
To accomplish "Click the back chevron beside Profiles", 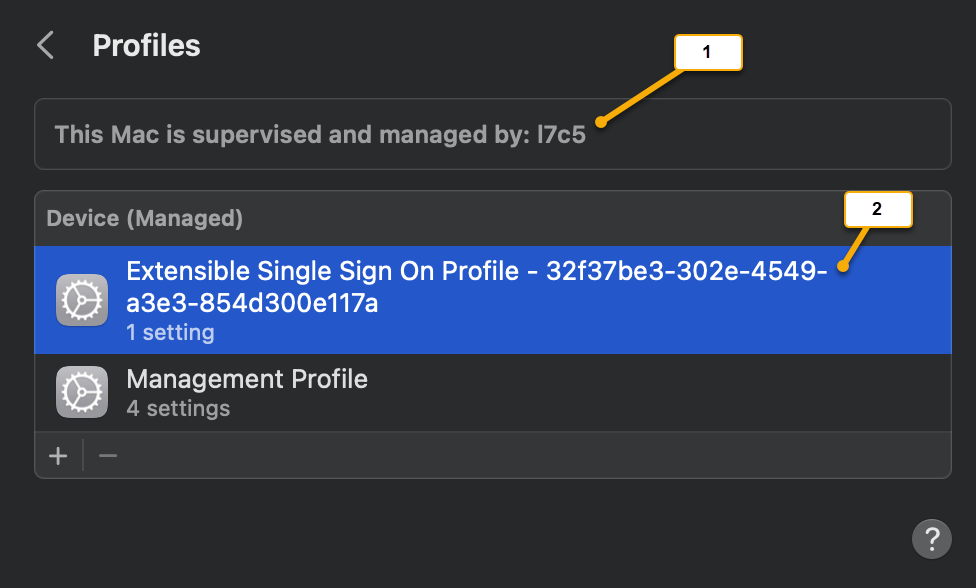I will [44, 44].
